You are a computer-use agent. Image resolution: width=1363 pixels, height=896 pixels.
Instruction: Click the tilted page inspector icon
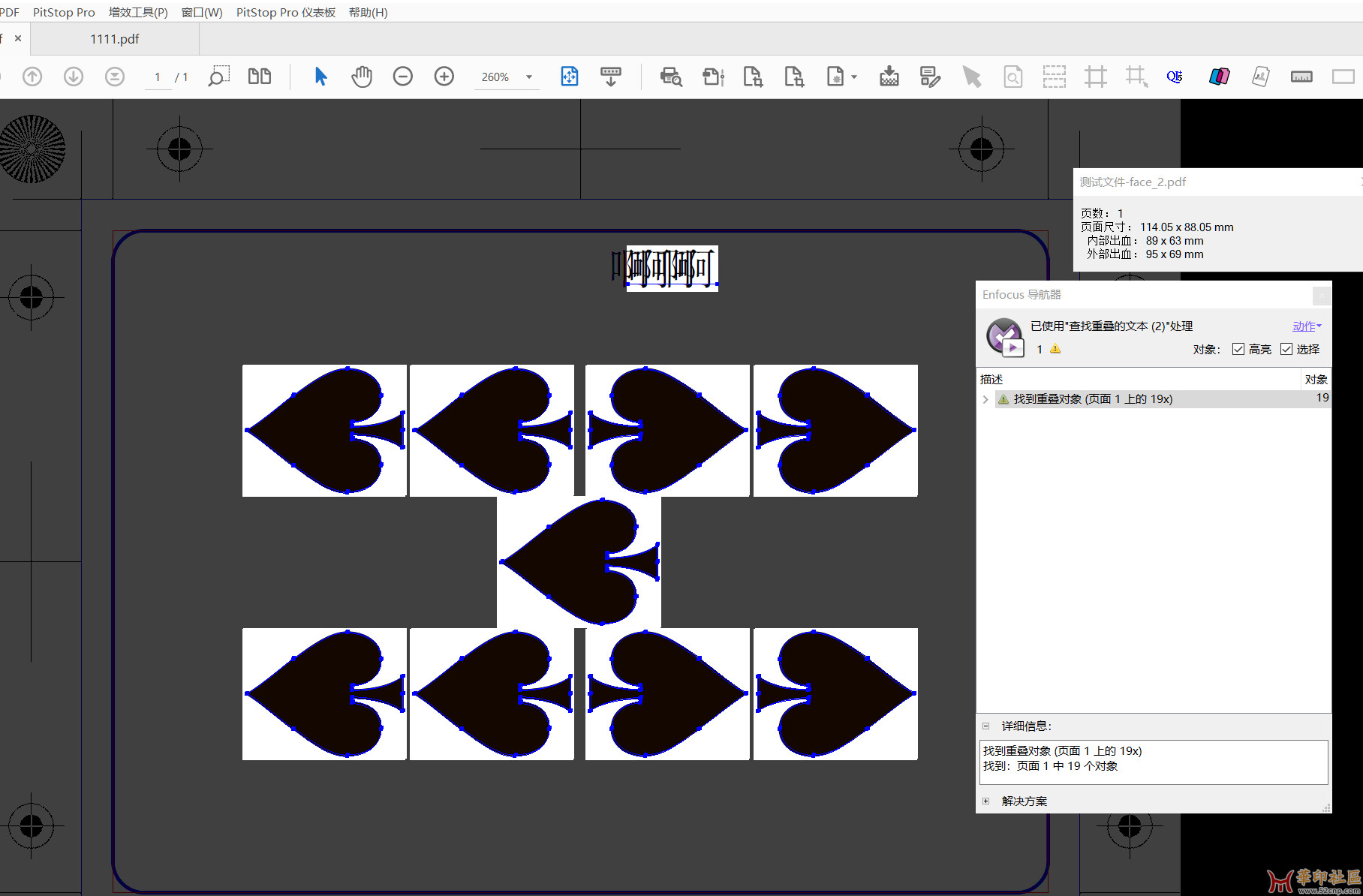(x=1261, y=77)
